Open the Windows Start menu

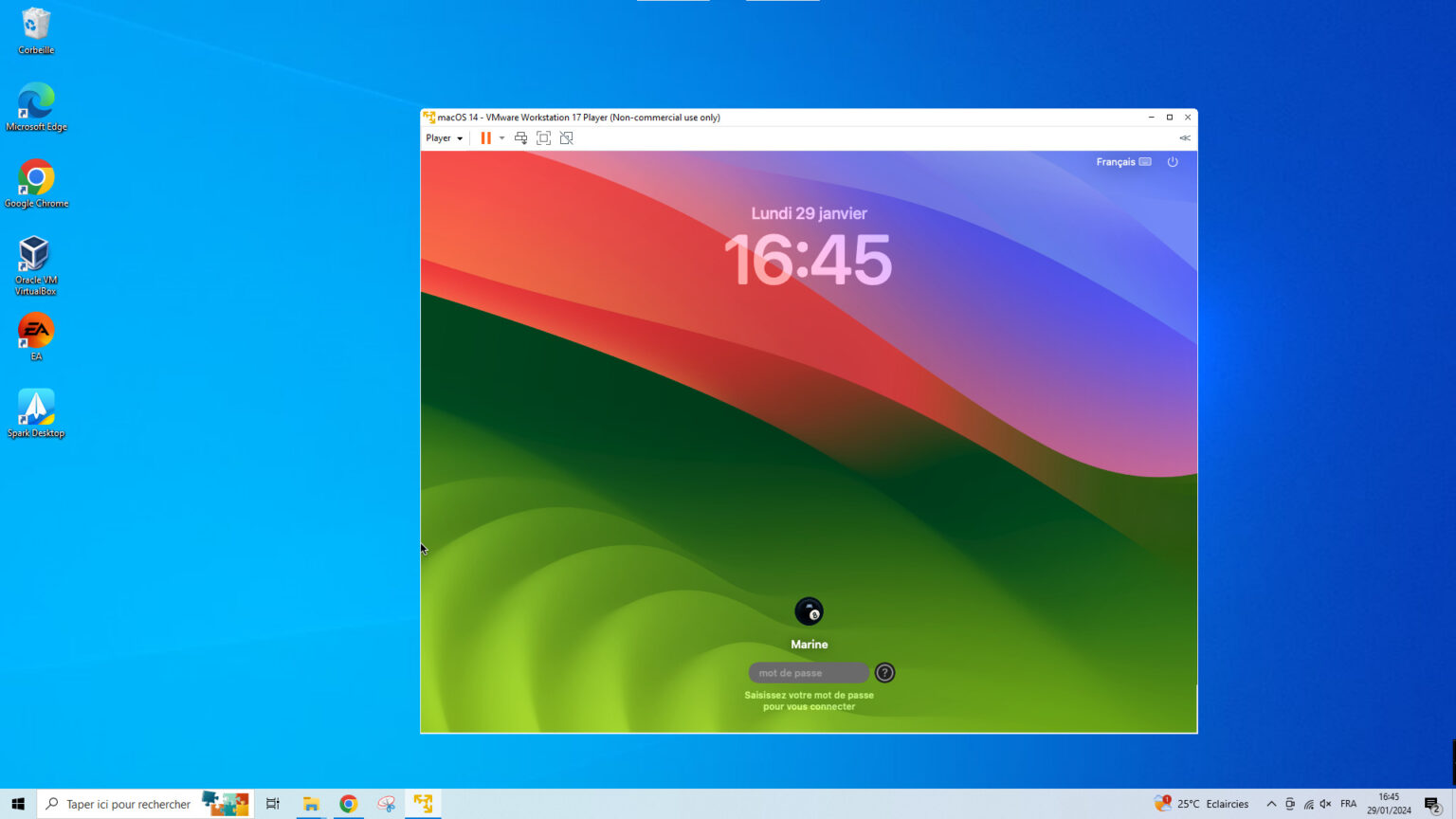(x=18, y=803)
